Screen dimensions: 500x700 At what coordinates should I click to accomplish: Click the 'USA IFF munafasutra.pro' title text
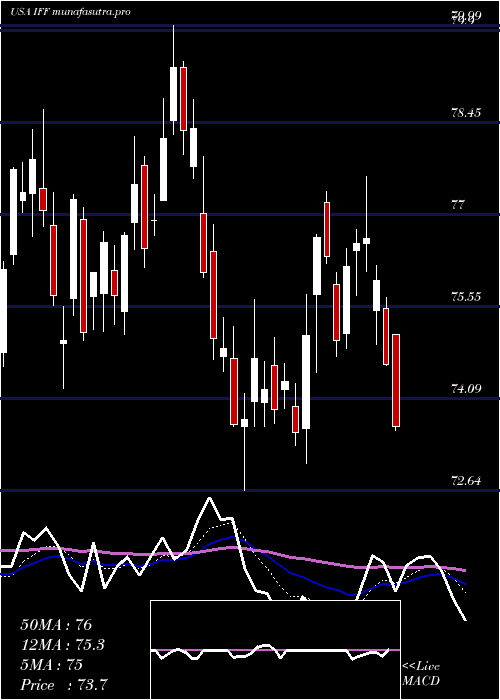pyautogui.click(x=70, y=12)
